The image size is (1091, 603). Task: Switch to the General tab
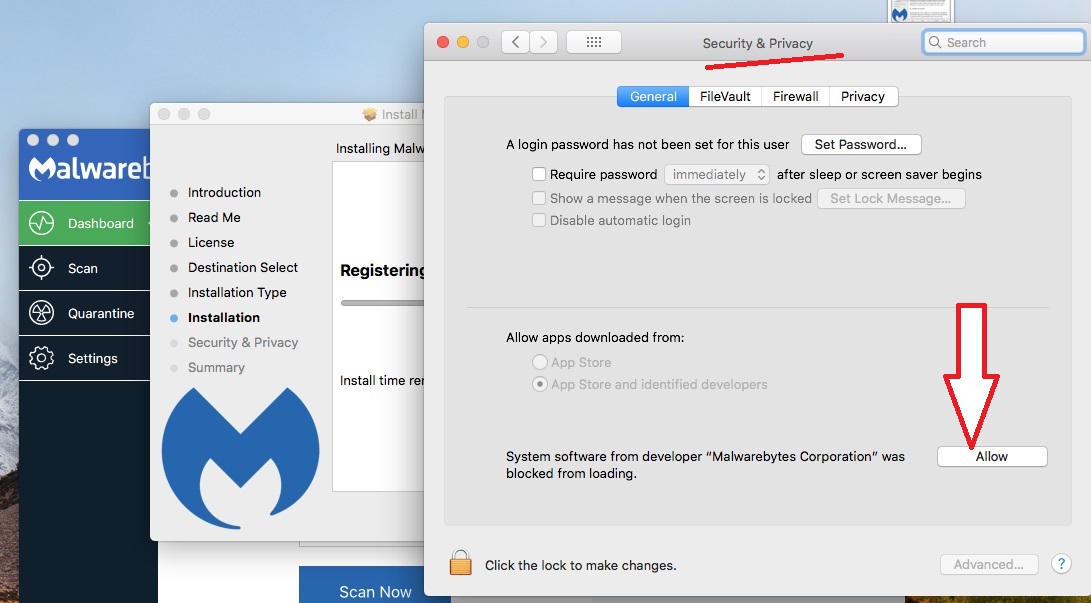click(653, 97)
